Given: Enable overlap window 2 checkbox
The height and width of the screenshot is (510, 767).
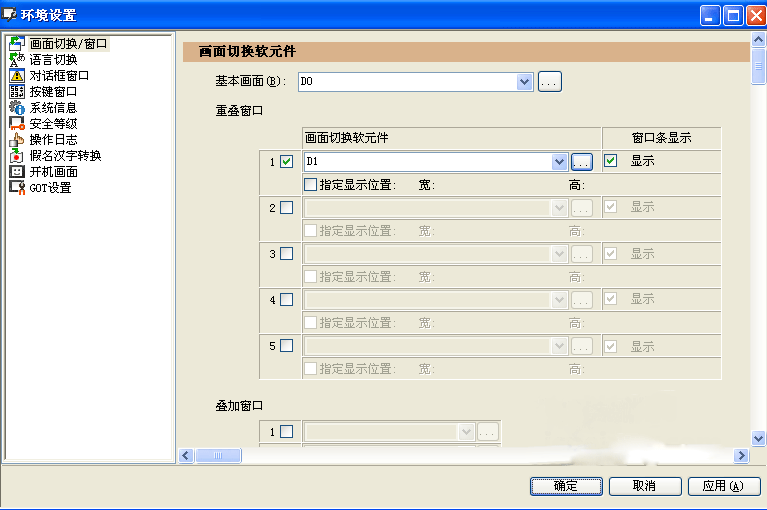Looking at the screenshot, I should (x=287, y=208).
